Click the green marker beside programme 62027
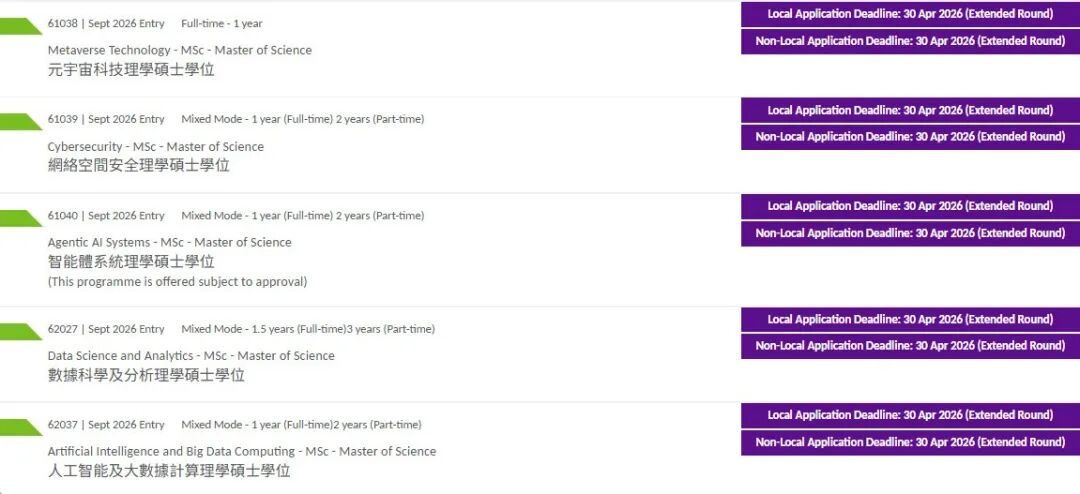 (x=20, y=332)
